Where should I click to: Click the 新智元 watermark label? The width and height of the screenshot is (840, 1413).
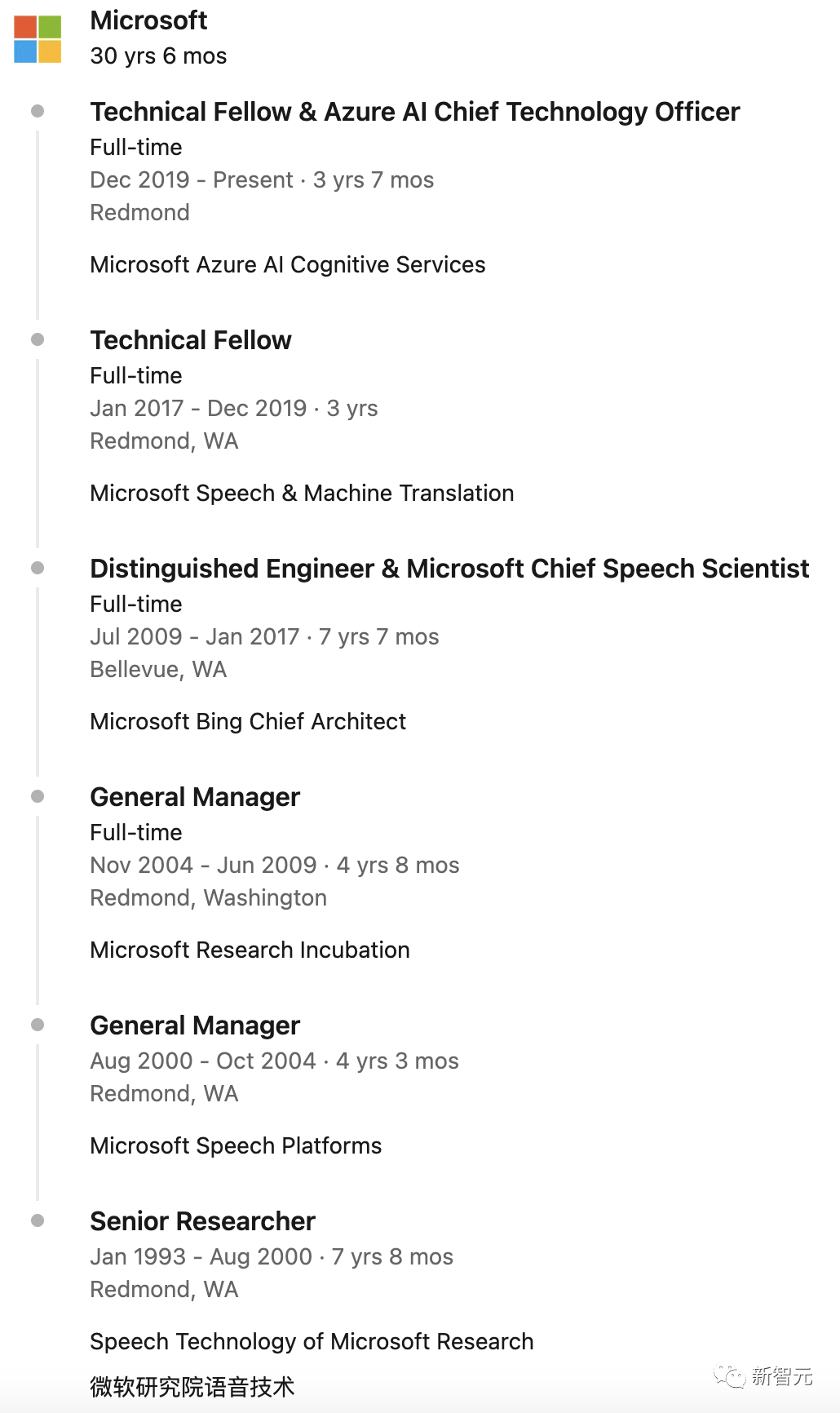tap(781, 1376)
